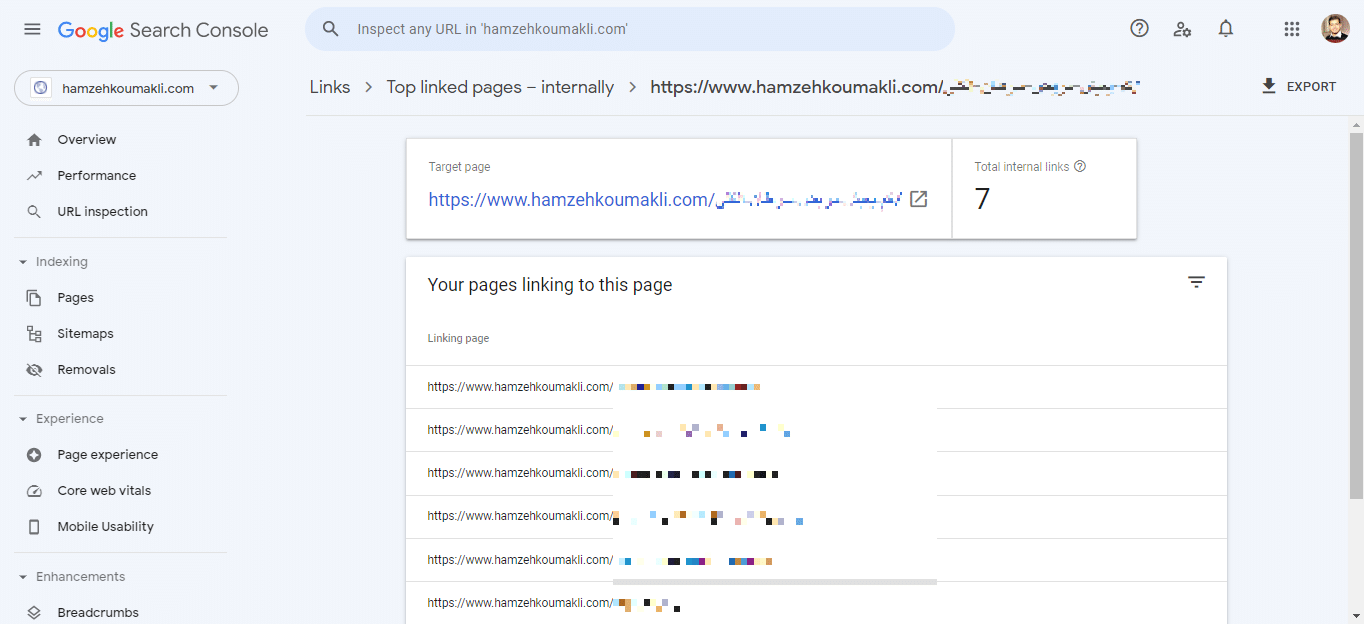Click the Top linked pages breadcrumb
The height and width of the screenshot is (624, 1364).
point(500,87)
